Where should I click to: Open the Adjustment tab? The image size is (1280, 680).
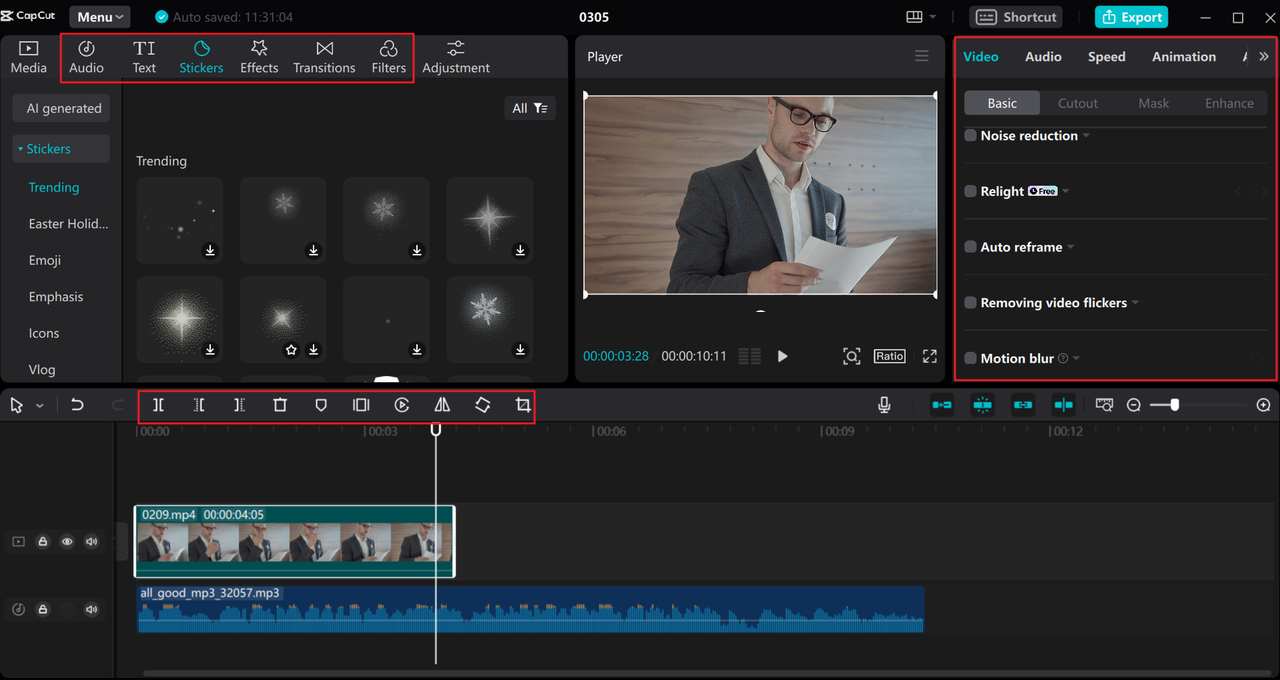pyautogui.click(x=456, y=58)
